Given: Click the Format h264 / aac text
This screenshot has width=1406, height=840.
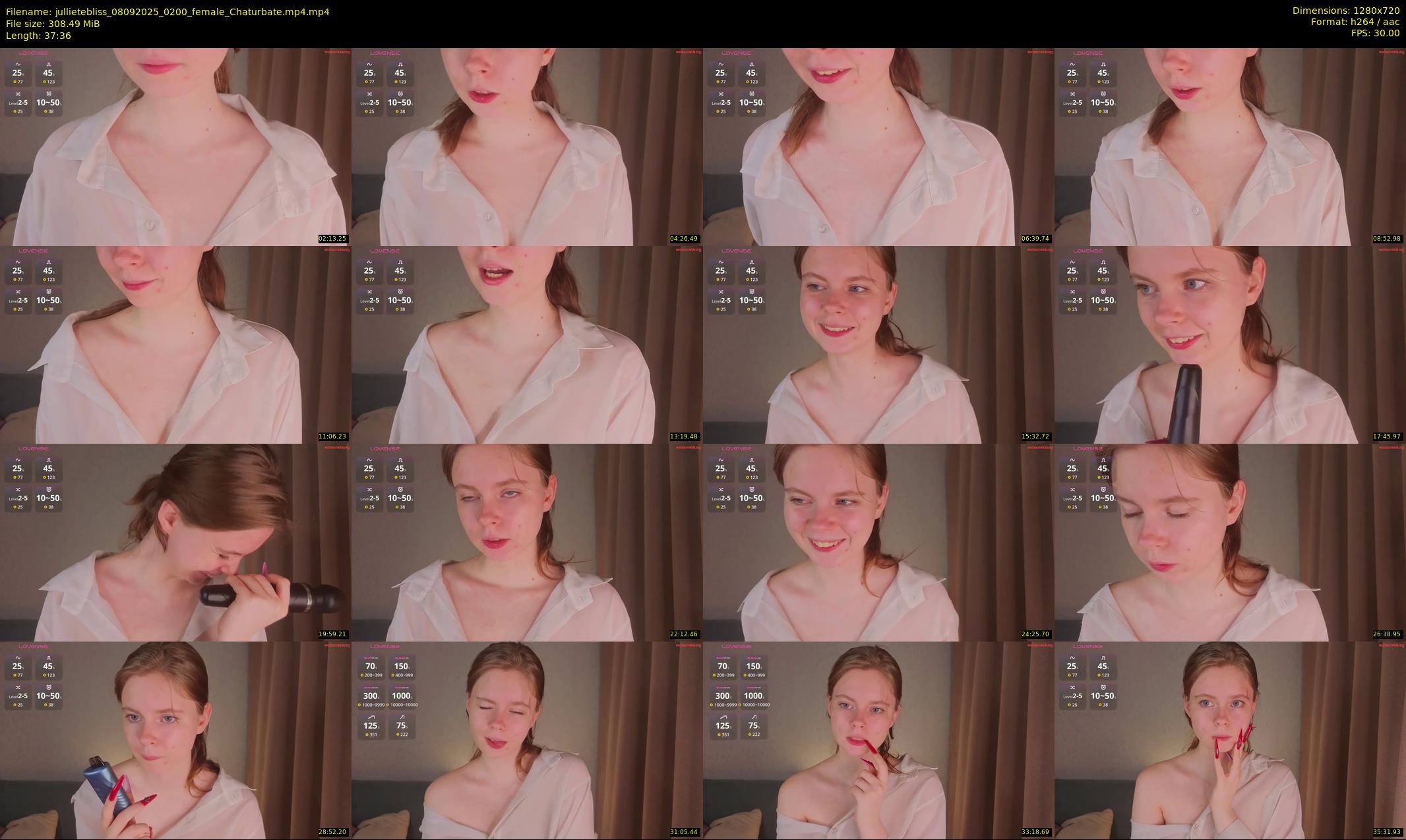Looking at the screenshot, I should coord(1355,22).
